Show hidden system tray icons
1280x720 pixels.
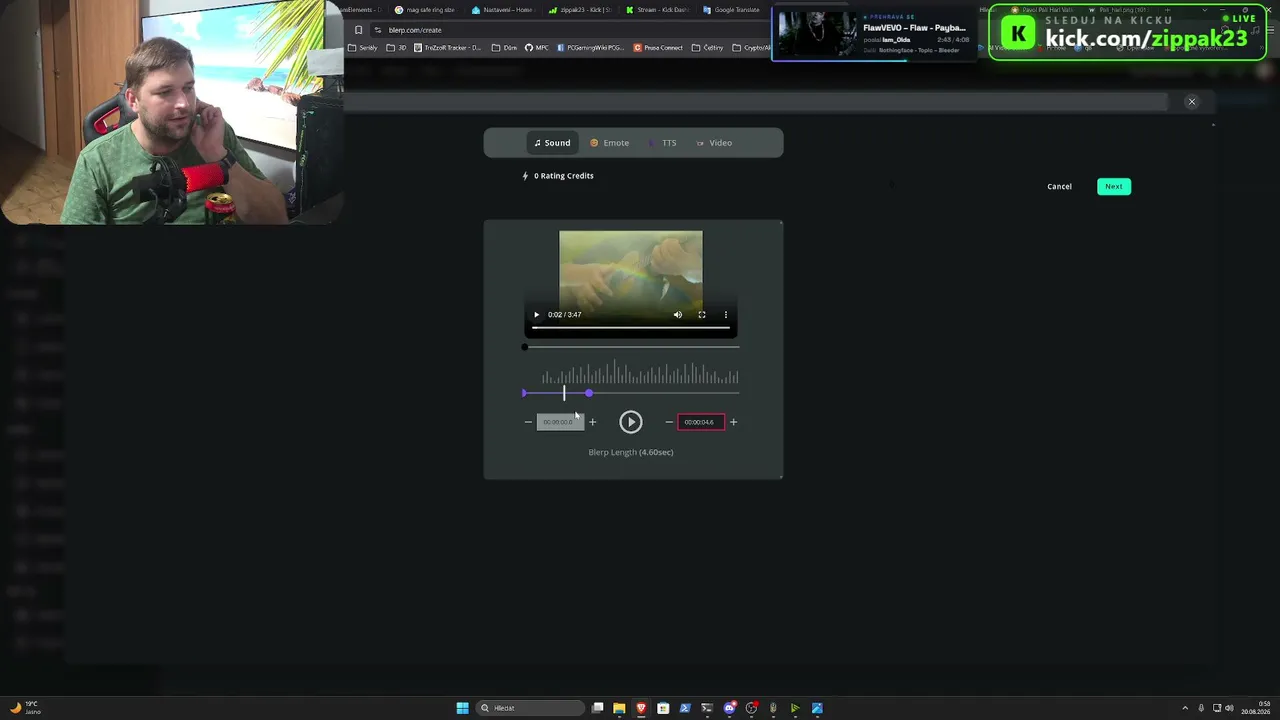pyautogui.click(x=1185, y=709)
